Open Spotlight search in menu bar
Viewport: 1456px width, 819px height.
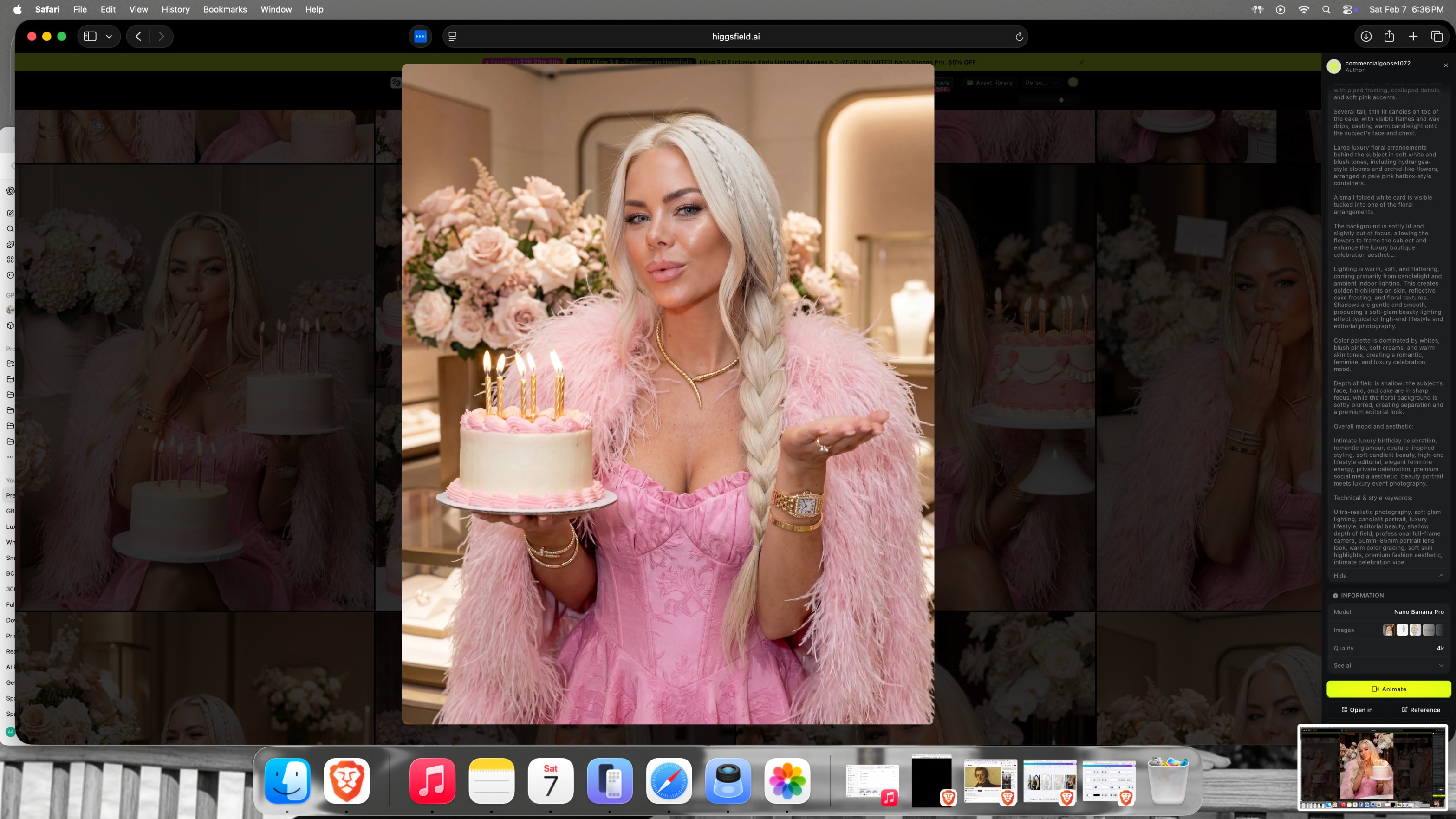tap(1326, 10)
